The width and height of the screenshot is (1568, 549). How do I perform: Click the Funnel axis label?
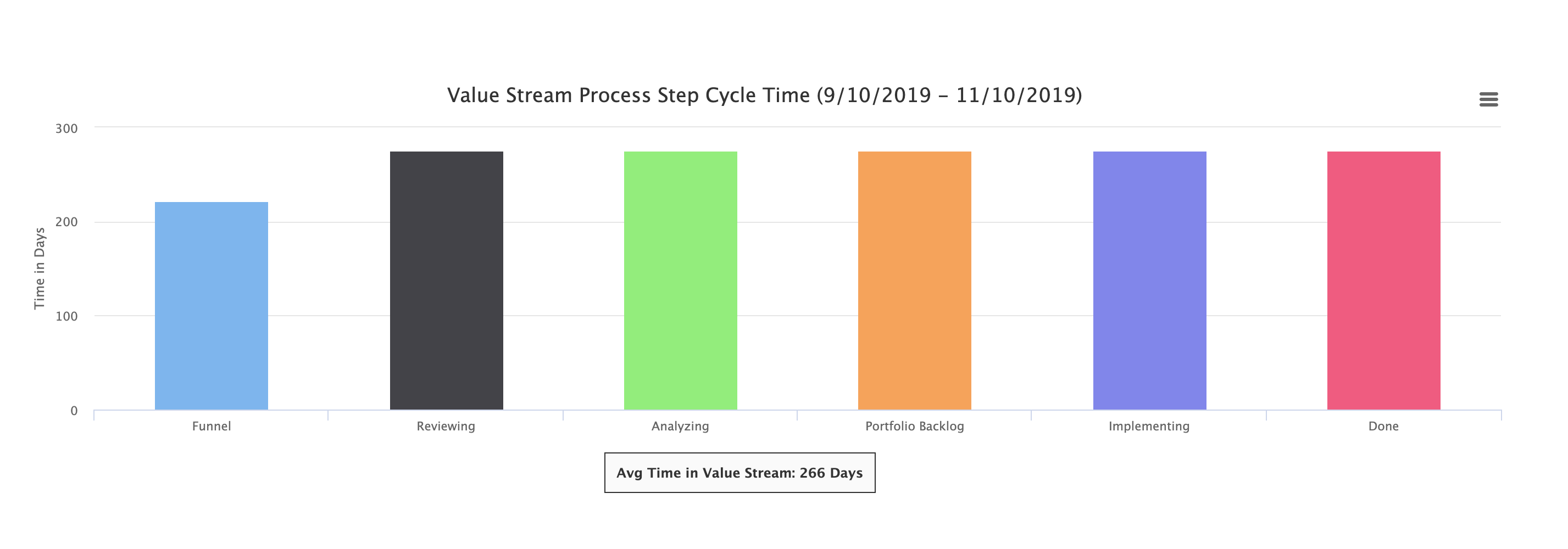click(x=211, y=426)
